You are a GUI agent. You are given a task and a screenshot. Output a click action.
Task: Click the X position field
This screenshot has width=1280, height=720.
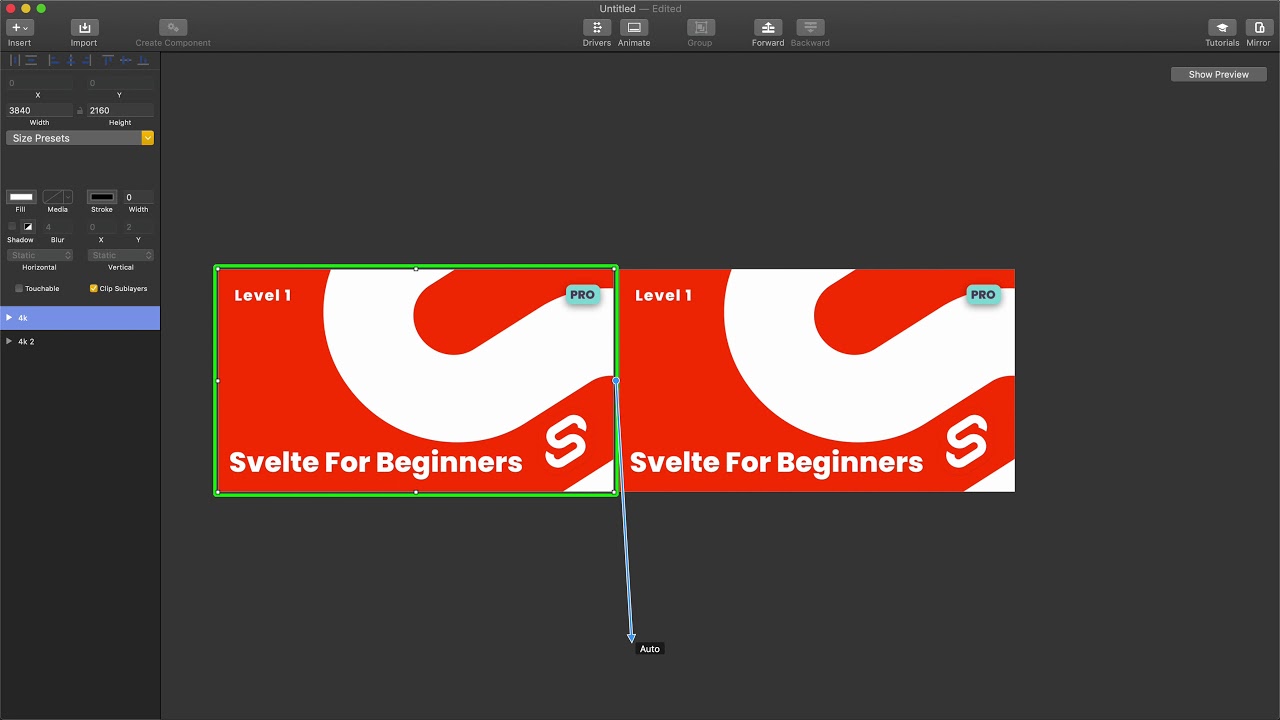(x=39, y=83)
